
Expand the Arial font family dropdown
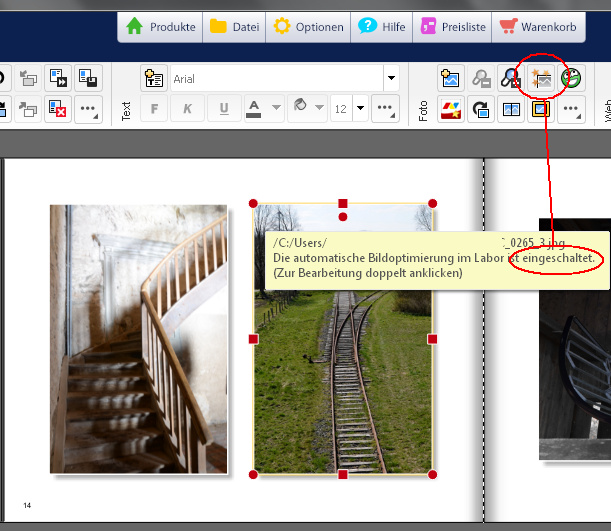[x=390, y=78]
